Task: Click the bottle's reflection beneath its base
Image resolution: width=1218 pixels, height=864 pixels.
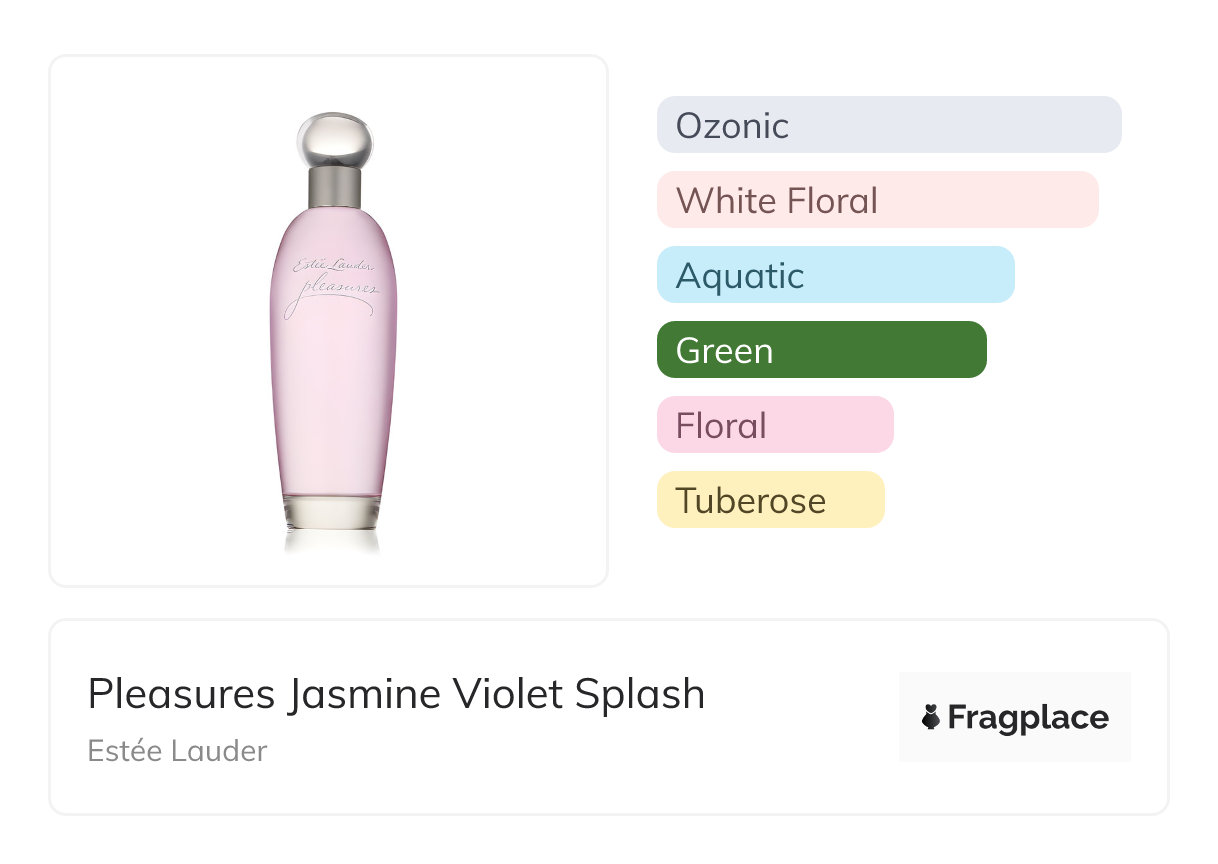Action: [x=332, y=541]
